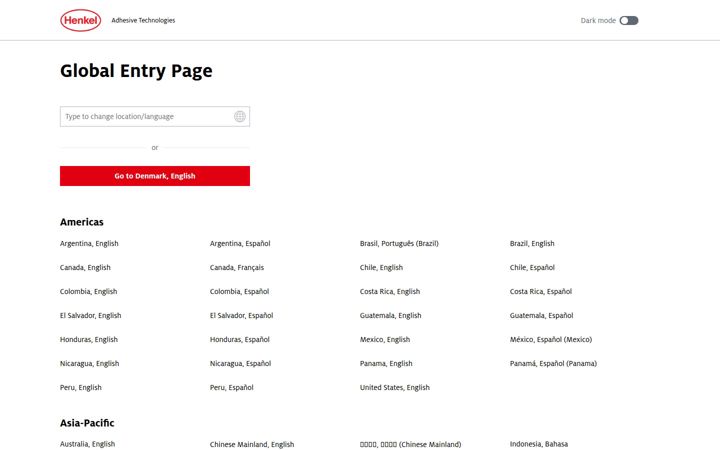Viewport: 720px width, 450px height.
Task: Click Go to Denmark, English button
Action: [155, 176]
